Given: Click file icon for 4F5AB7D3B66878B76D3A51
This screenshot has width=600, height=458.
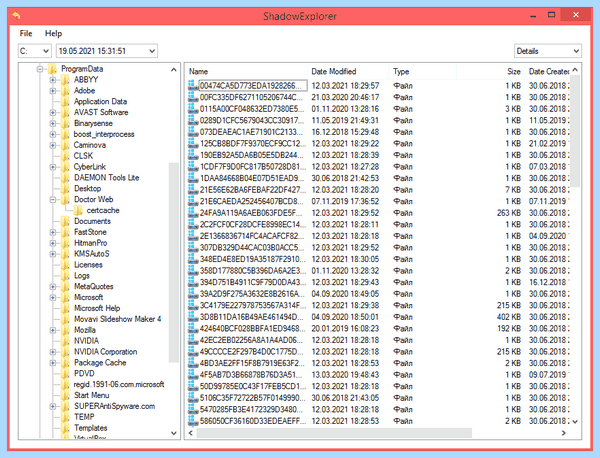Looking at the screenshot, I should (x=193, y=375).
